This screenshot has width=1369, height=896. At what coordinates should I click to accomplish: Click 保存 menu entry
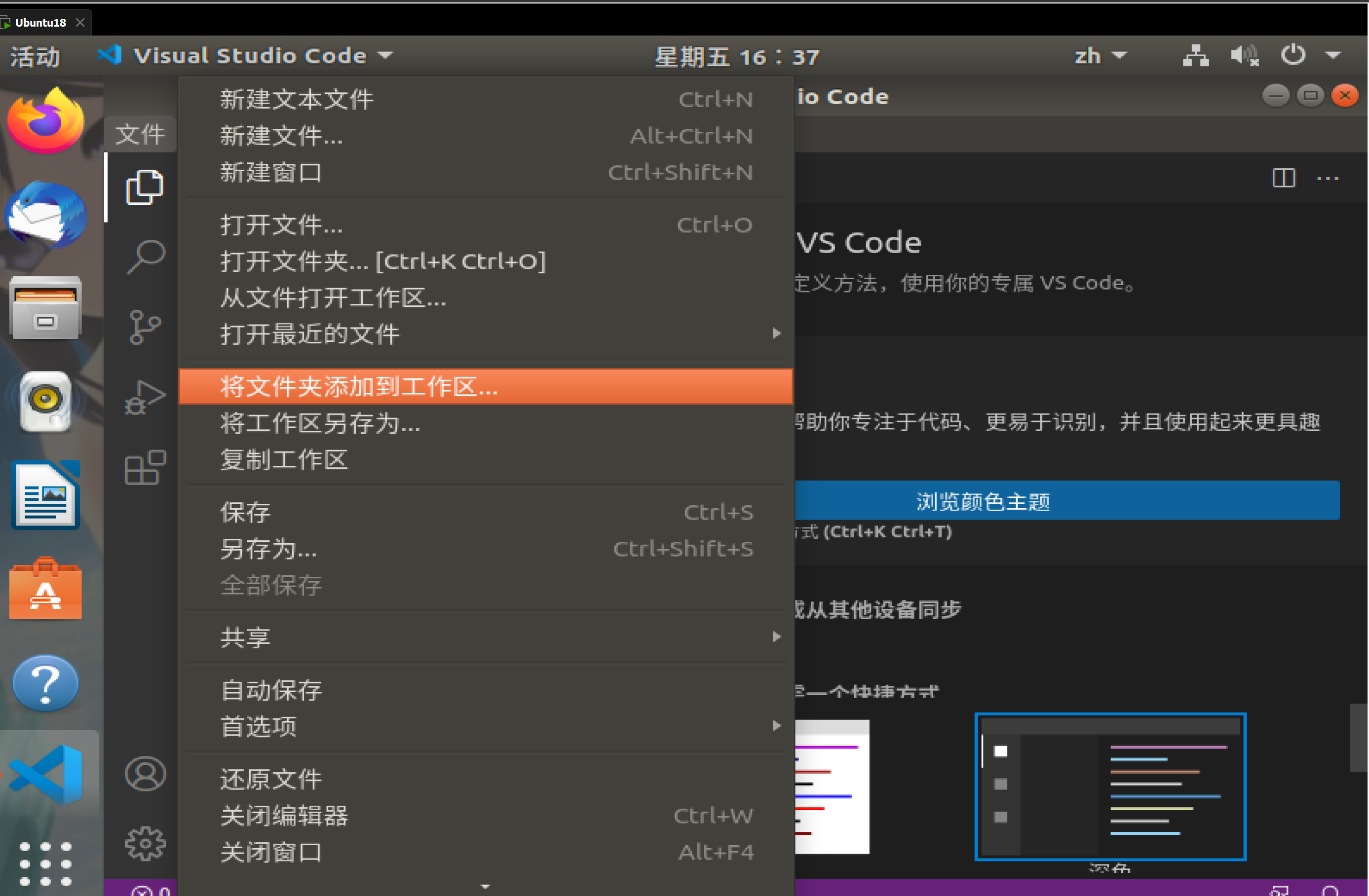(486, 512)
